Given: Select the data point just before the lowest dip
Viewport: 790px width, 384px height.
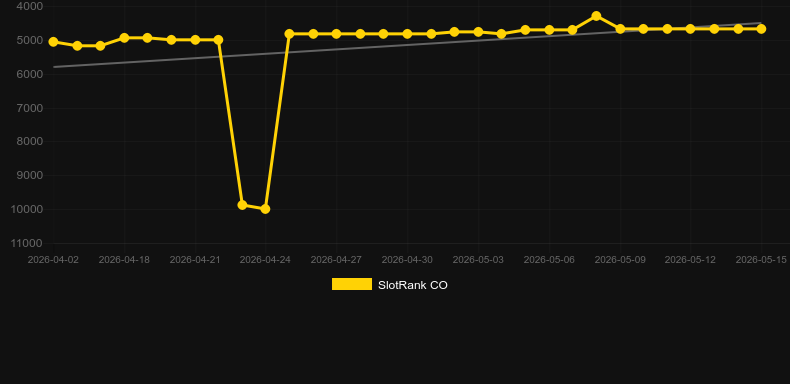Looking at the screenshot, I should pyautogui.click(x=242, y=205).
